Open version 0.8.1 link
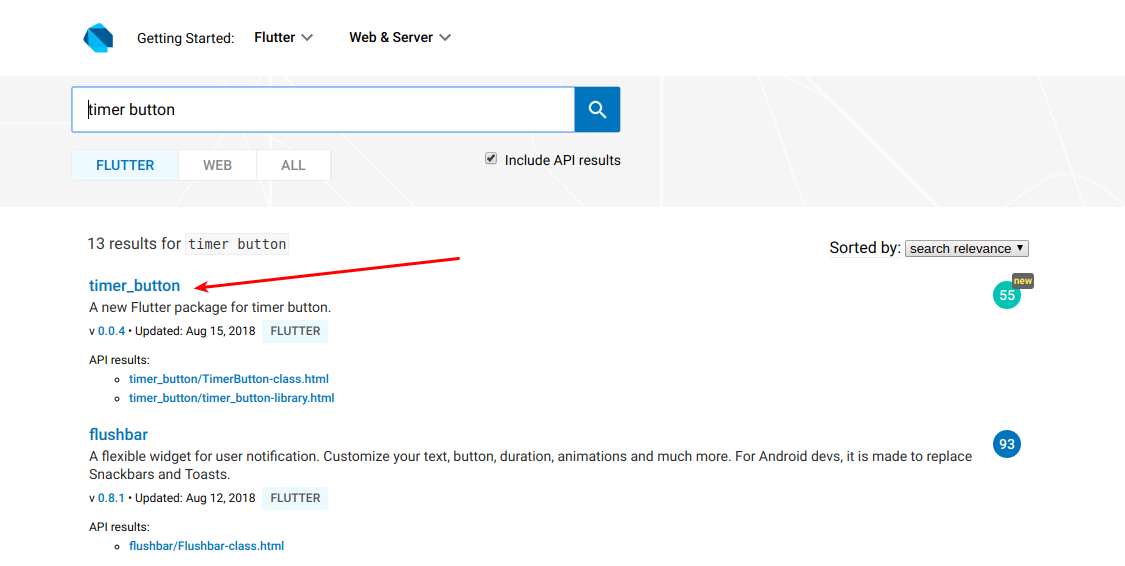The image size is (1125, 566). (111, 498)
